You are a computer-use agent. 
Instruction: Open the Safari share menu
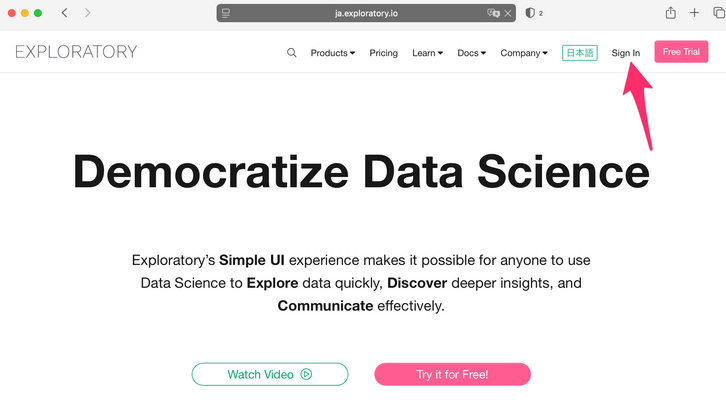[670, 13]
